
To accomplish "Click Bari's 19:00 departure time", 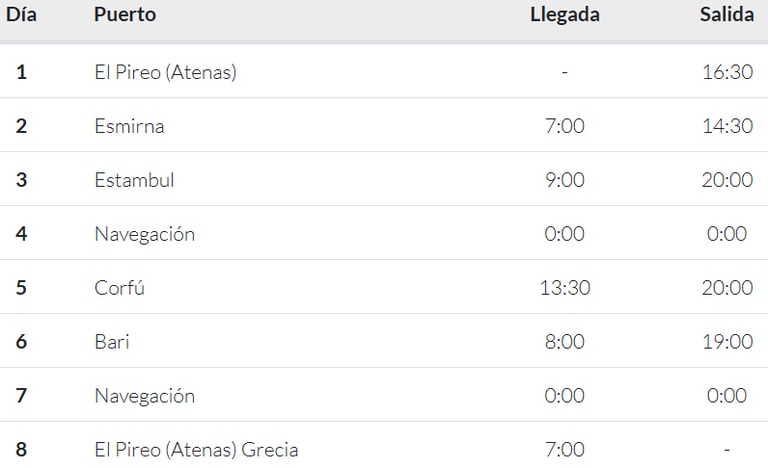I will (727, 342).
